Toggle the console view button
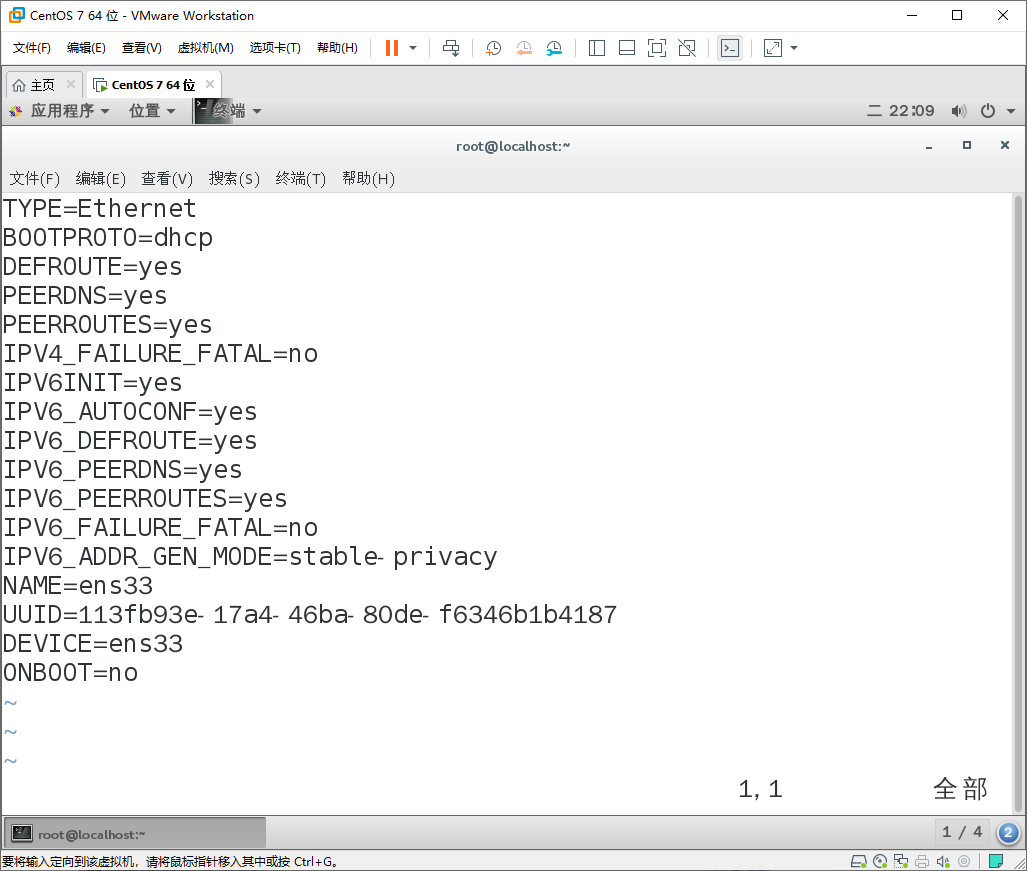1027x871 pixels. pos(730,48)
